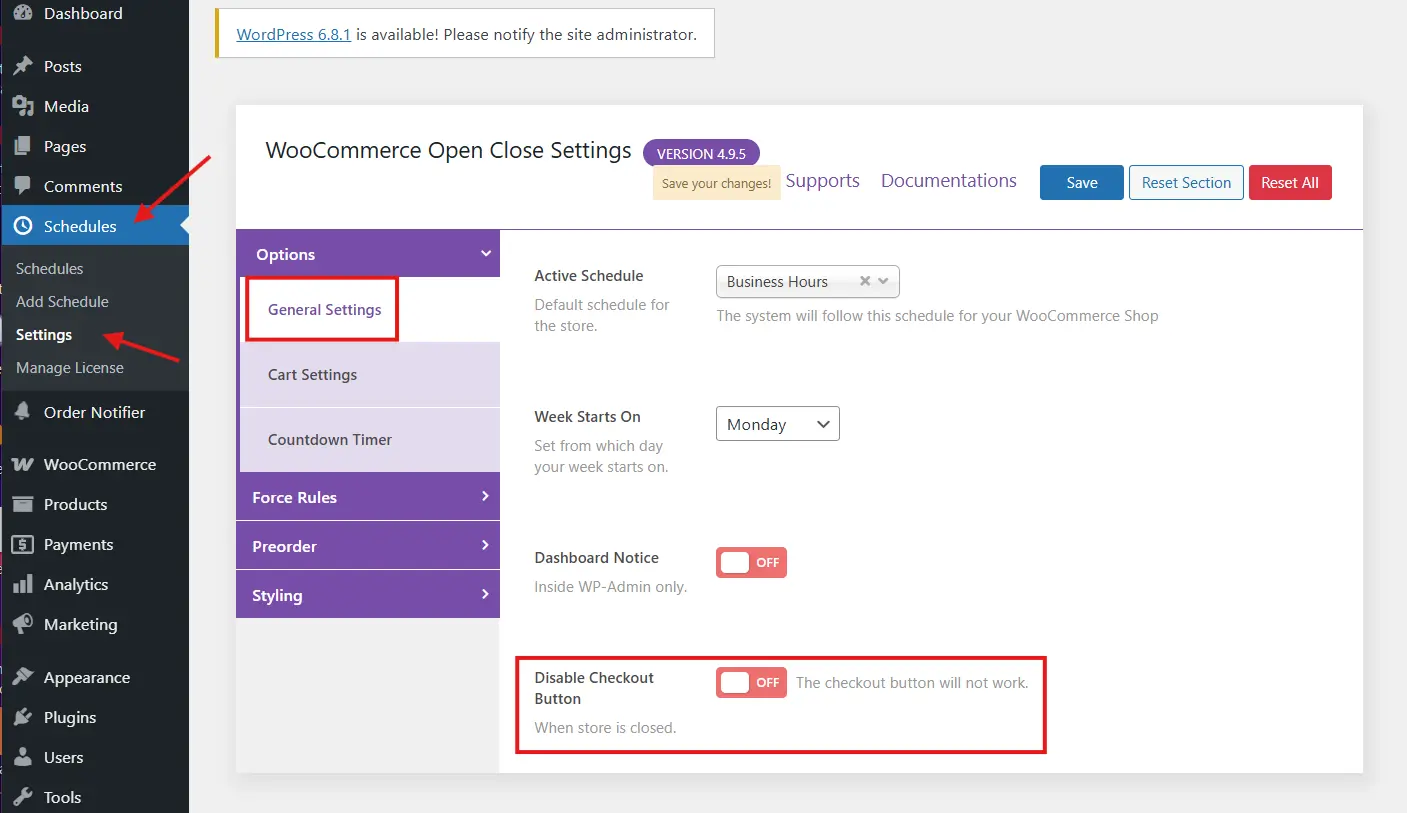Expand the Force Rules section
Image resolution: width=1407 pixels, height=813 pixels.
point(368,497)
